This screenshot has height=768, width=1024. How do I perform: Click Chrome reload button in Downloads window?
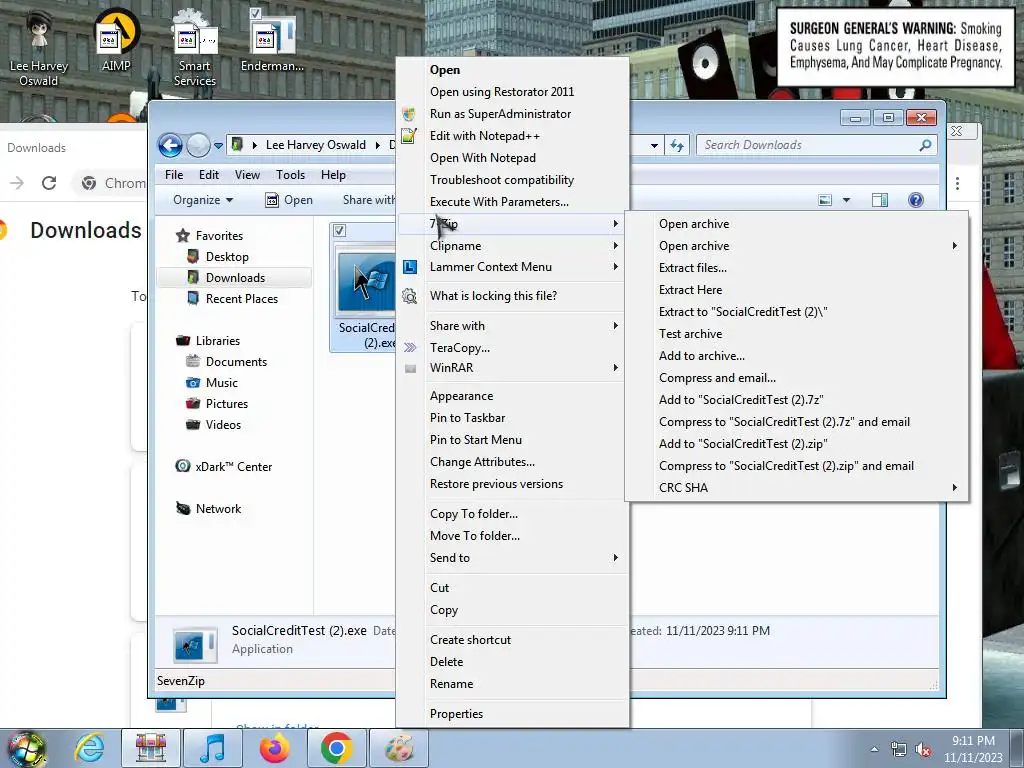pyautogui.click(x=49, y=183)
